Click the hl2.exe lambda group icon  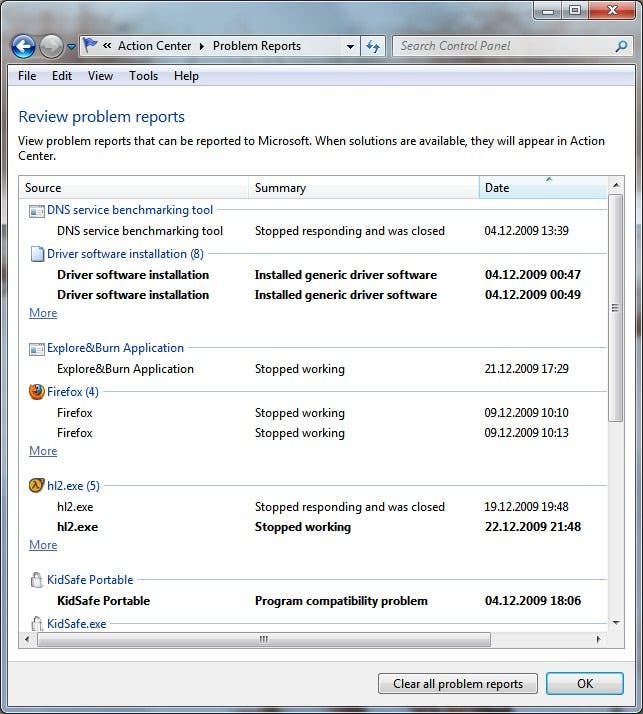coord(36,485)
